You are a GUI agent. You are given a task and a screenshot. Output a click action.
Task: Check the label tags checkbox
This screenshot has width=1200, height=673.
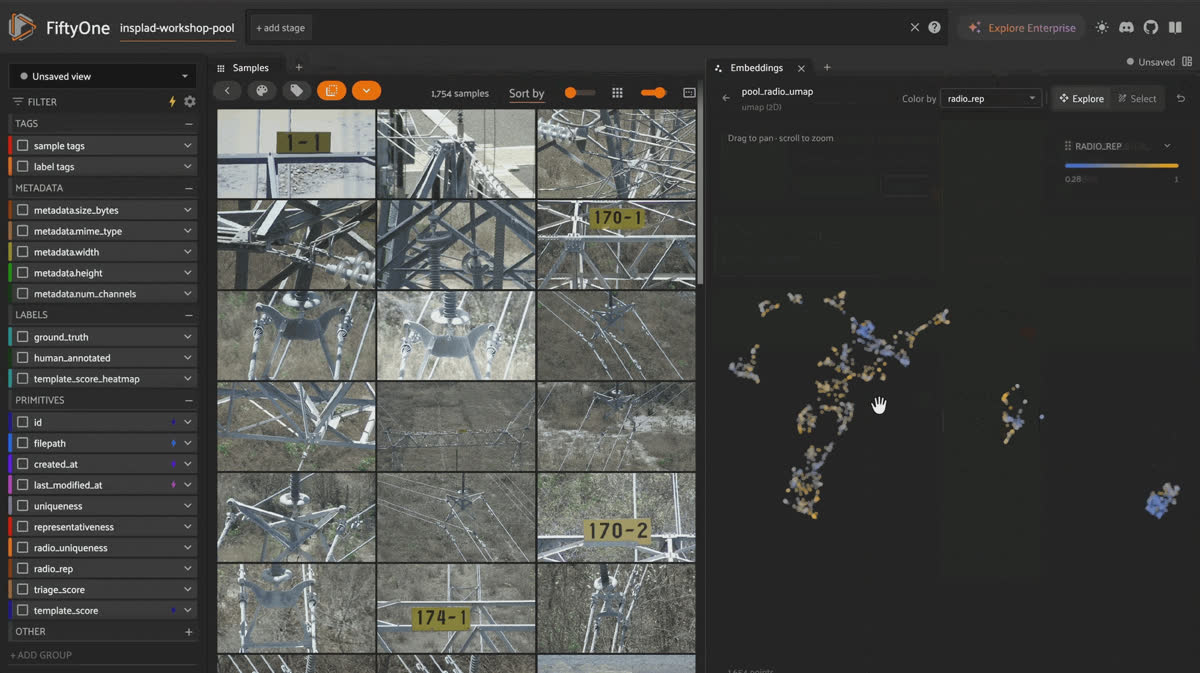[23, 167]
